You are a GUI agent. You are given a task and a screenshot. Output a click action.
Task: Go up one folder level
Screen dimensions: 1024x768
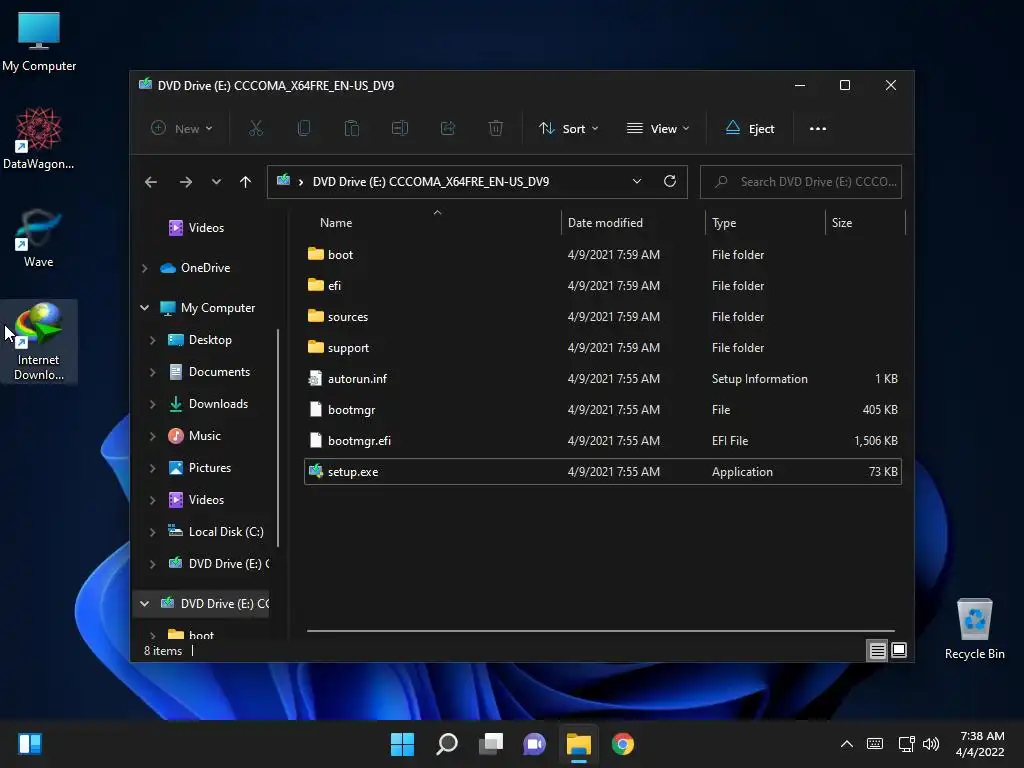tap(246, 182)
